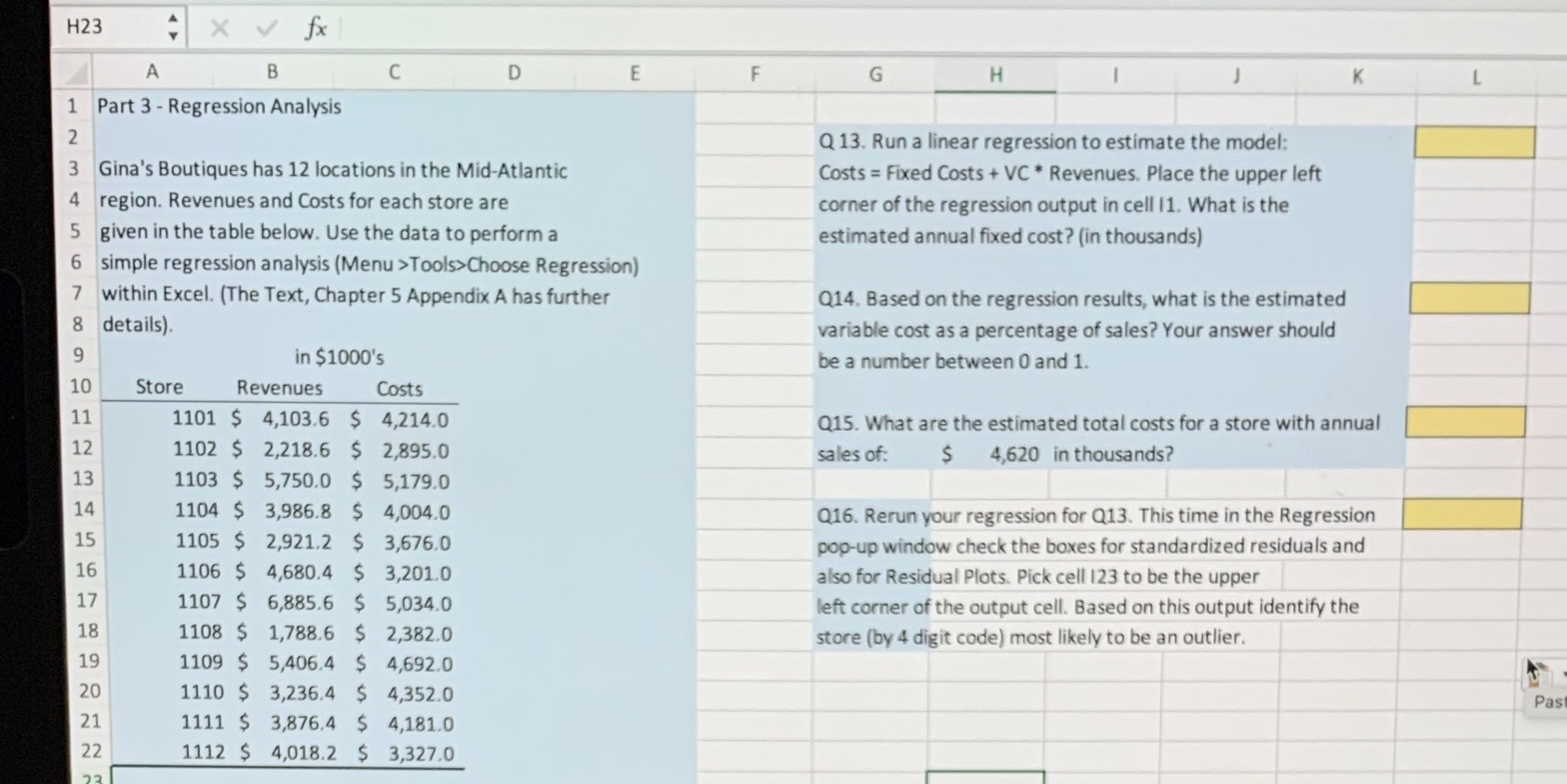Select cost value 3,327.0

[x=422, y=753]
